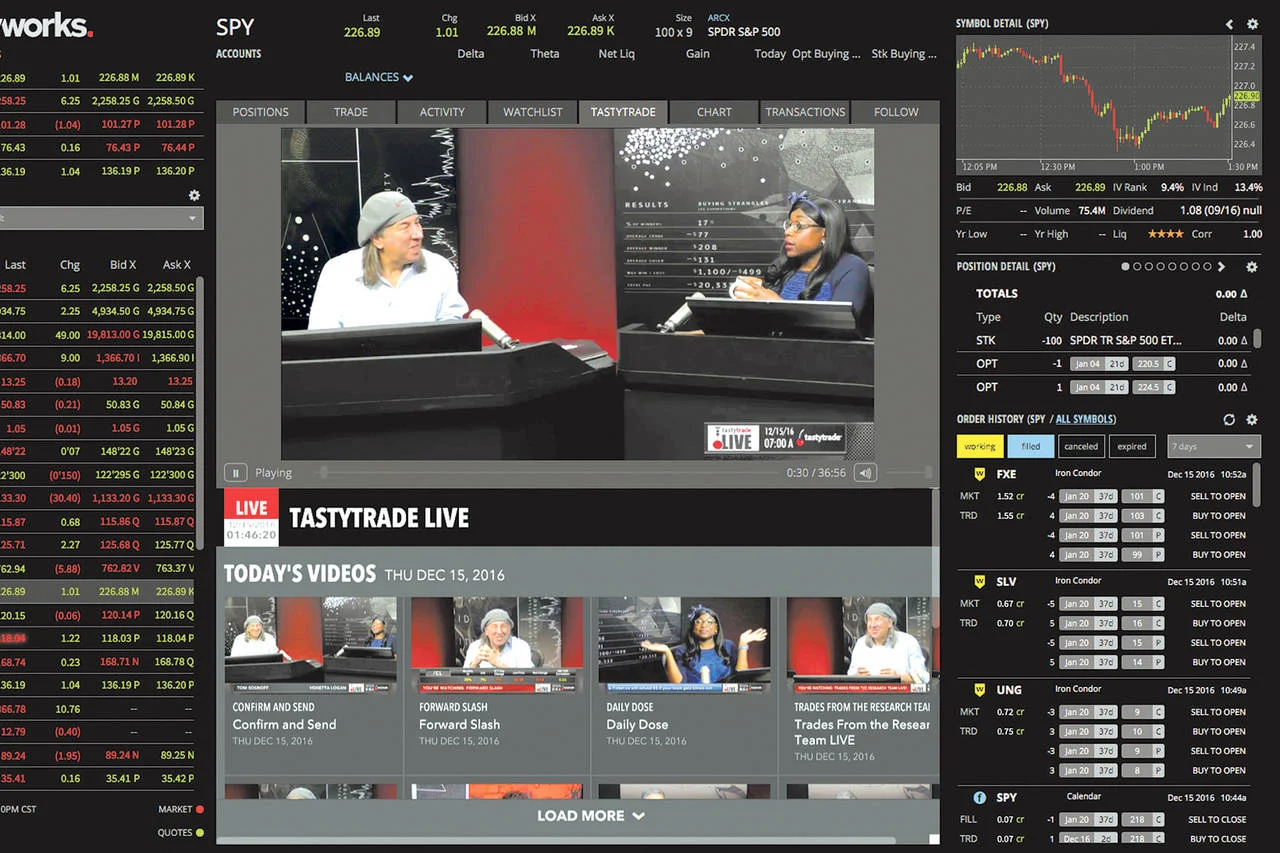1280x853 pixels.
Task: Open the Forward Slash video thumbnail
Action: pos(497,645)
